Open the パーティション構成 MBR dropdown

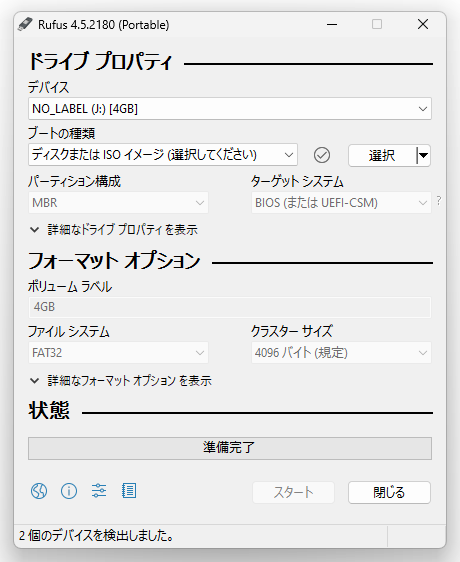[118, 203]
